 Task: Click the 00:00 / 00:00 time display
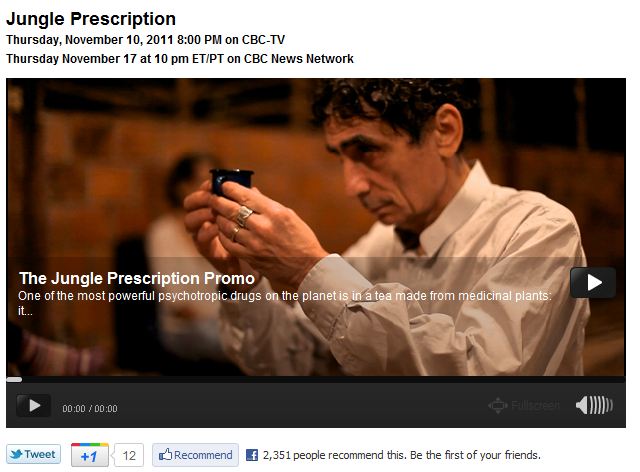pos(90,409)
